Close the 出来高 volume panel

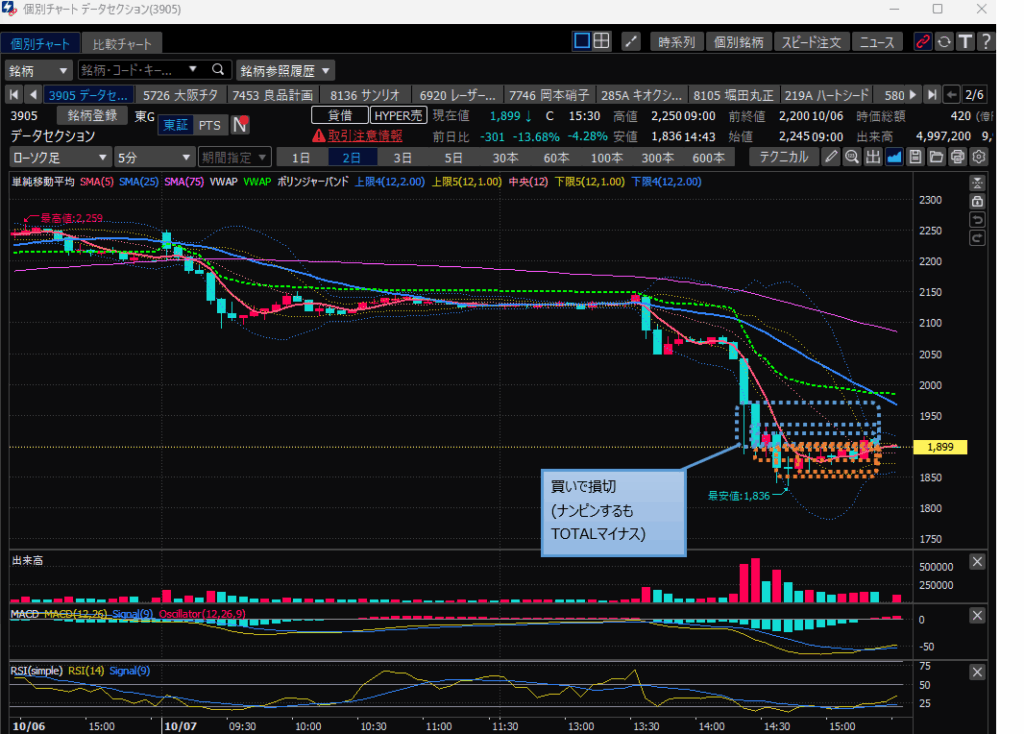click(977, 561)
